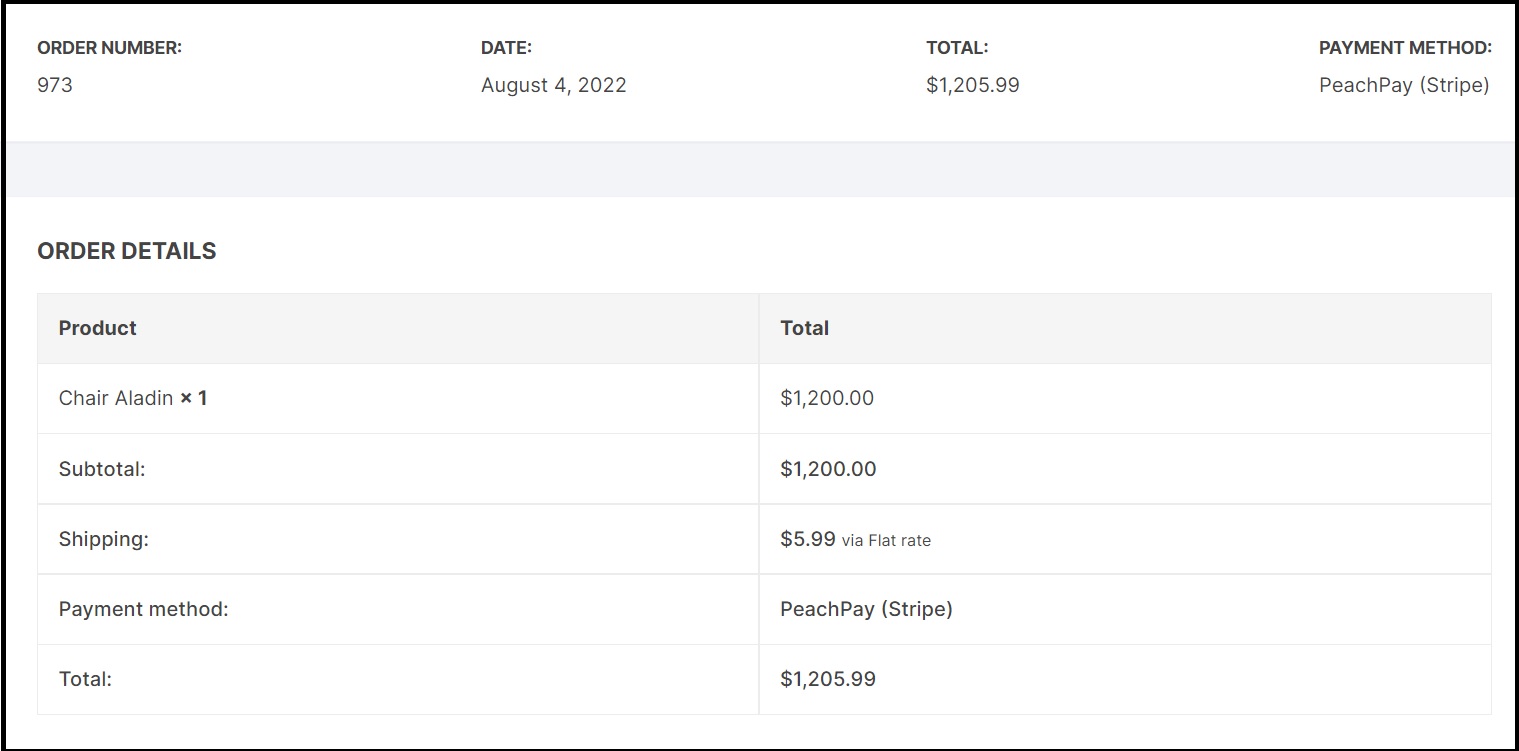Select the Subtotal row label
1519x751 pixels.
(102, 469)
